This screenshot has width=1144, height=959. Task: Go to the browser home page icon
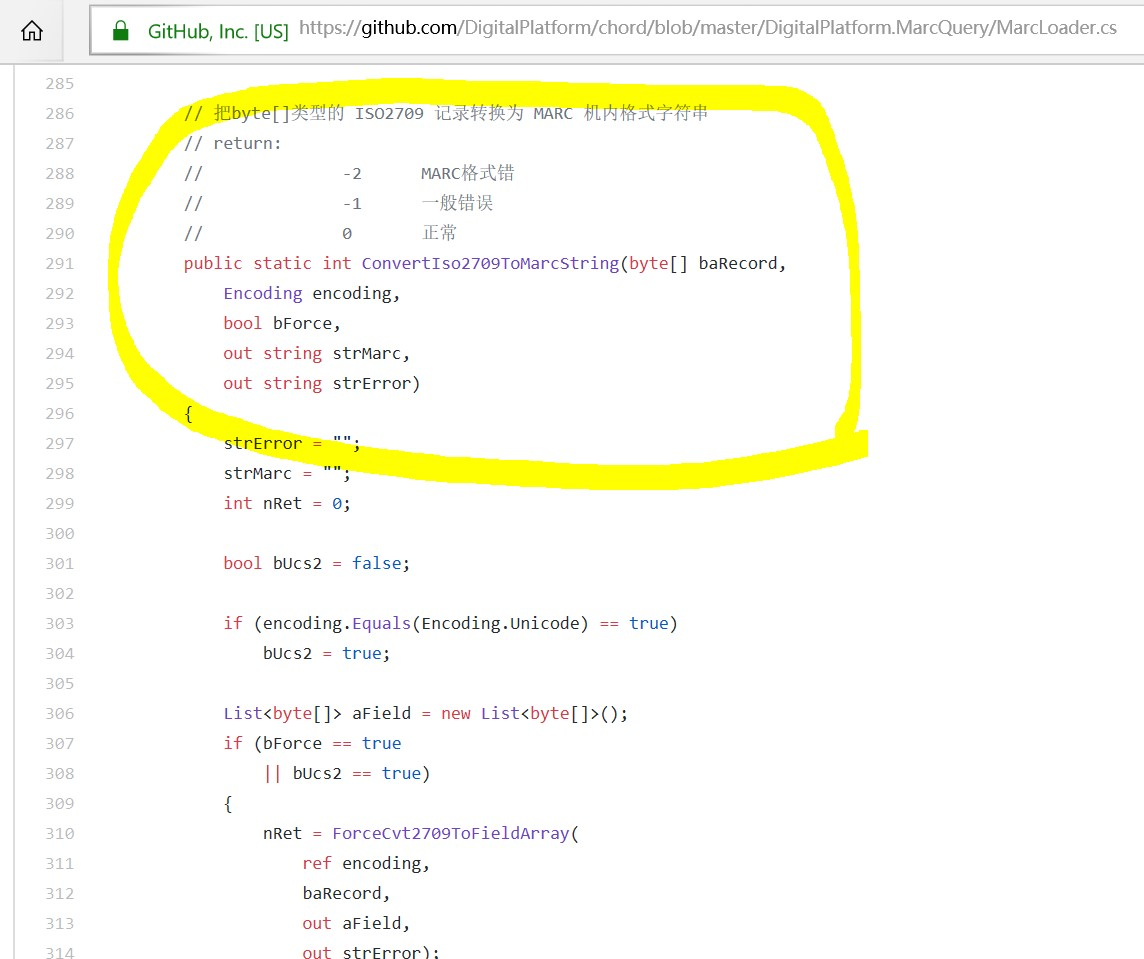[x=31, y=31]
